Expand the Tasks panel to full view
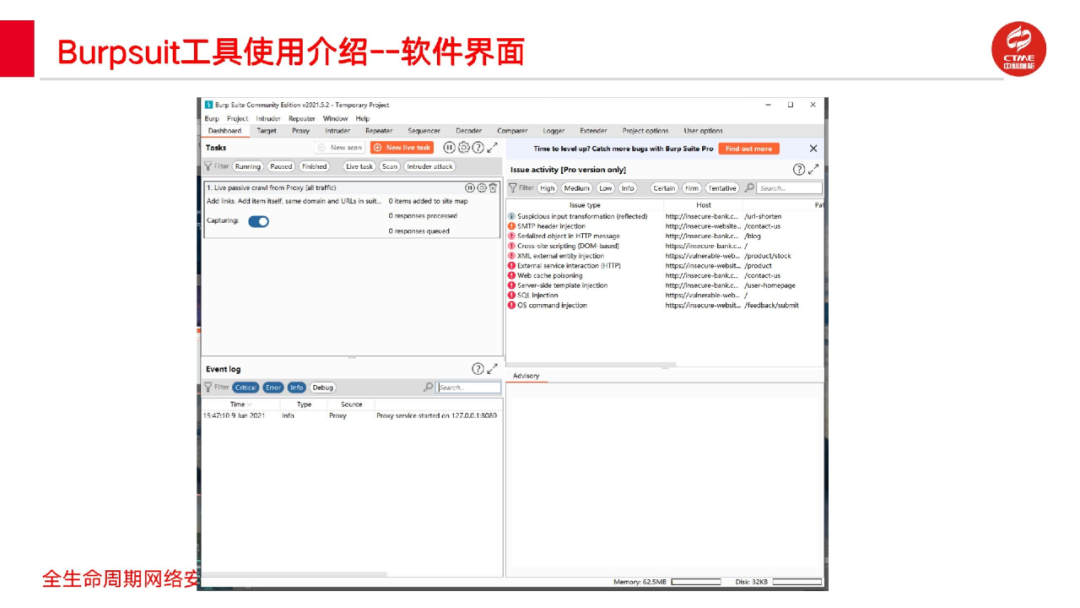Screen dimensions: 1080x608 492,147
